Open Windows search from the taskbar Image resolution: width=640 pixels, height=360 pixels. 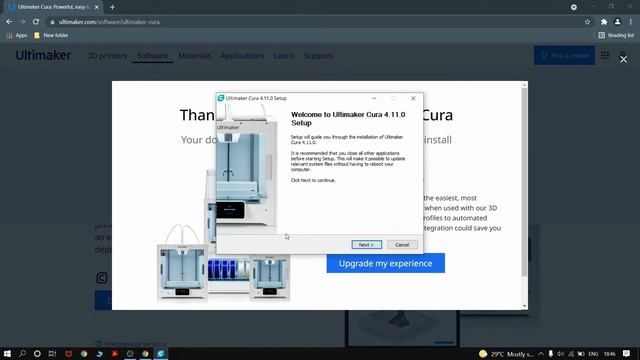pyautogui.click(x=22, y=353)
